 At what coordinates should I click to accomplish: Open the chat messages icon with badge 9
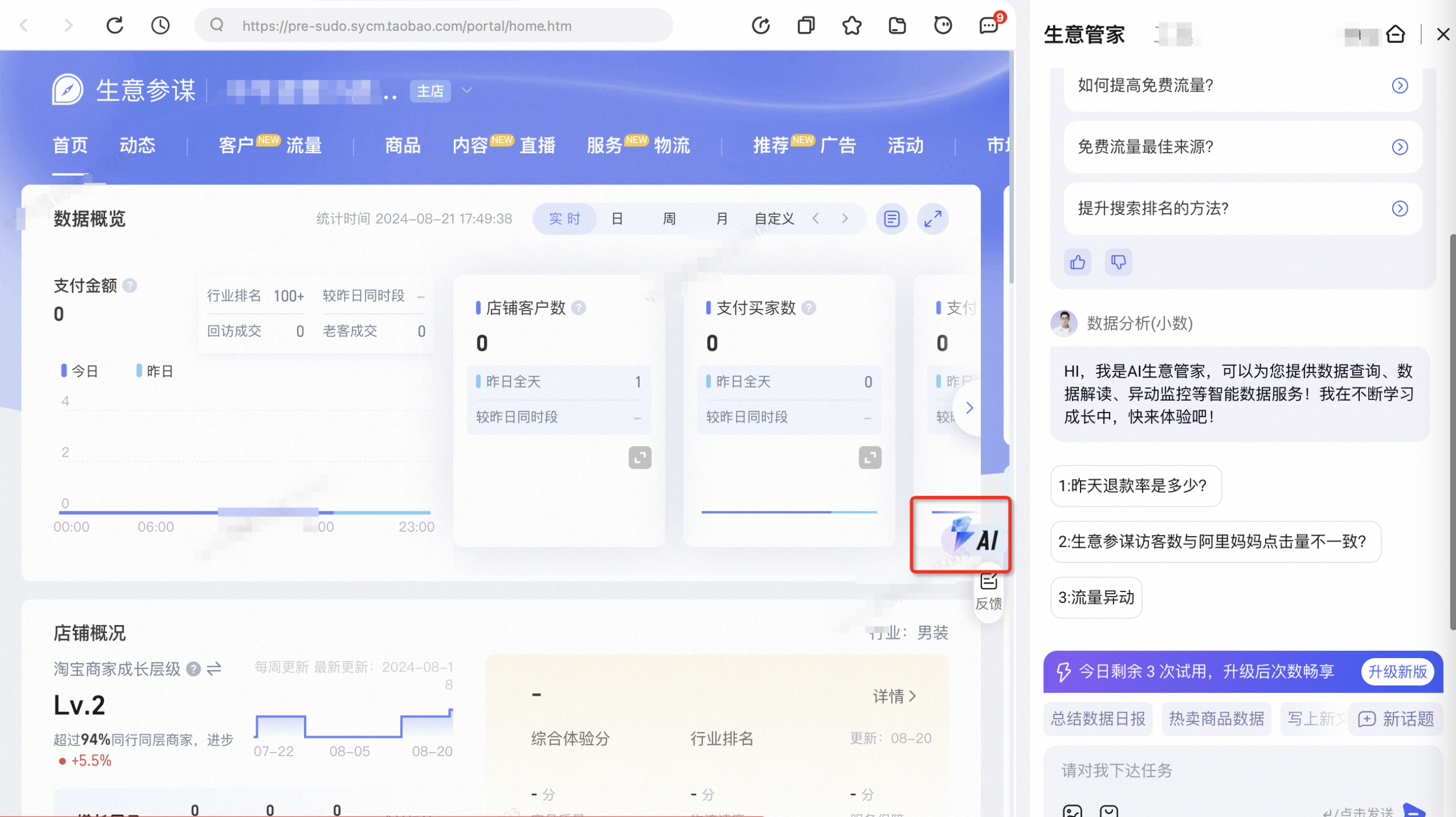tap(990, 25)
